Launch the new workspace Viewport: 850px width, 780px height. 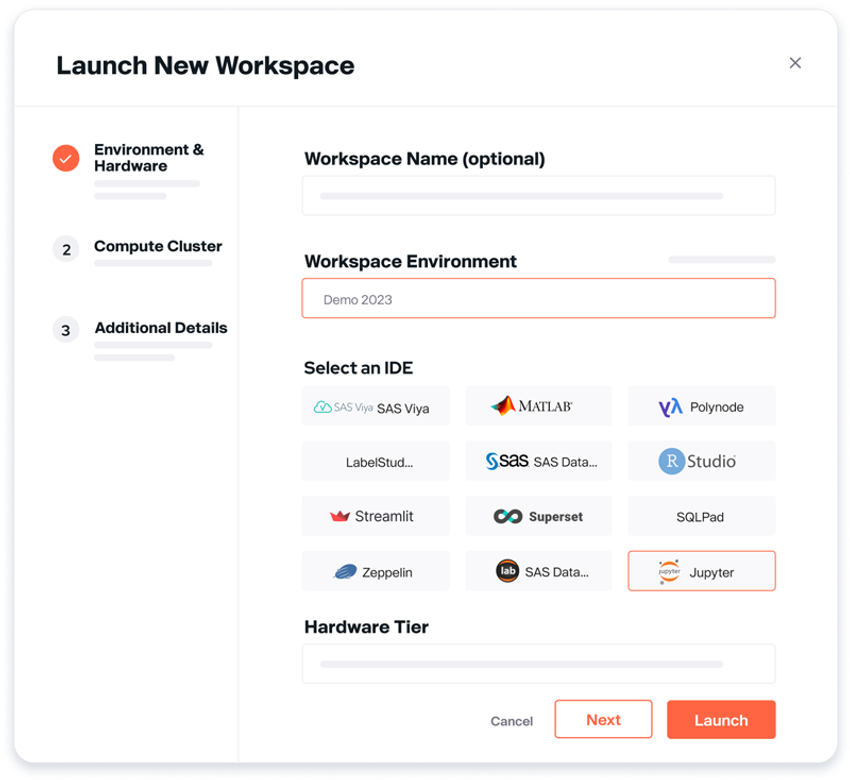721,719
